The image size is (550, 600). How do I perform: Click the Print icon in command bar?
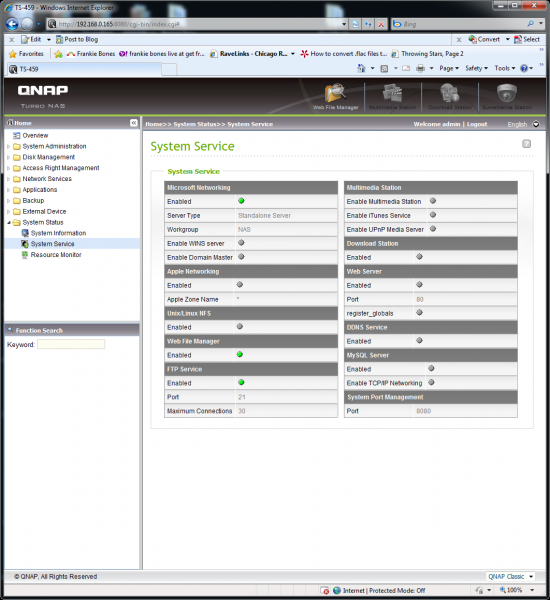click(x=420, y=68)
